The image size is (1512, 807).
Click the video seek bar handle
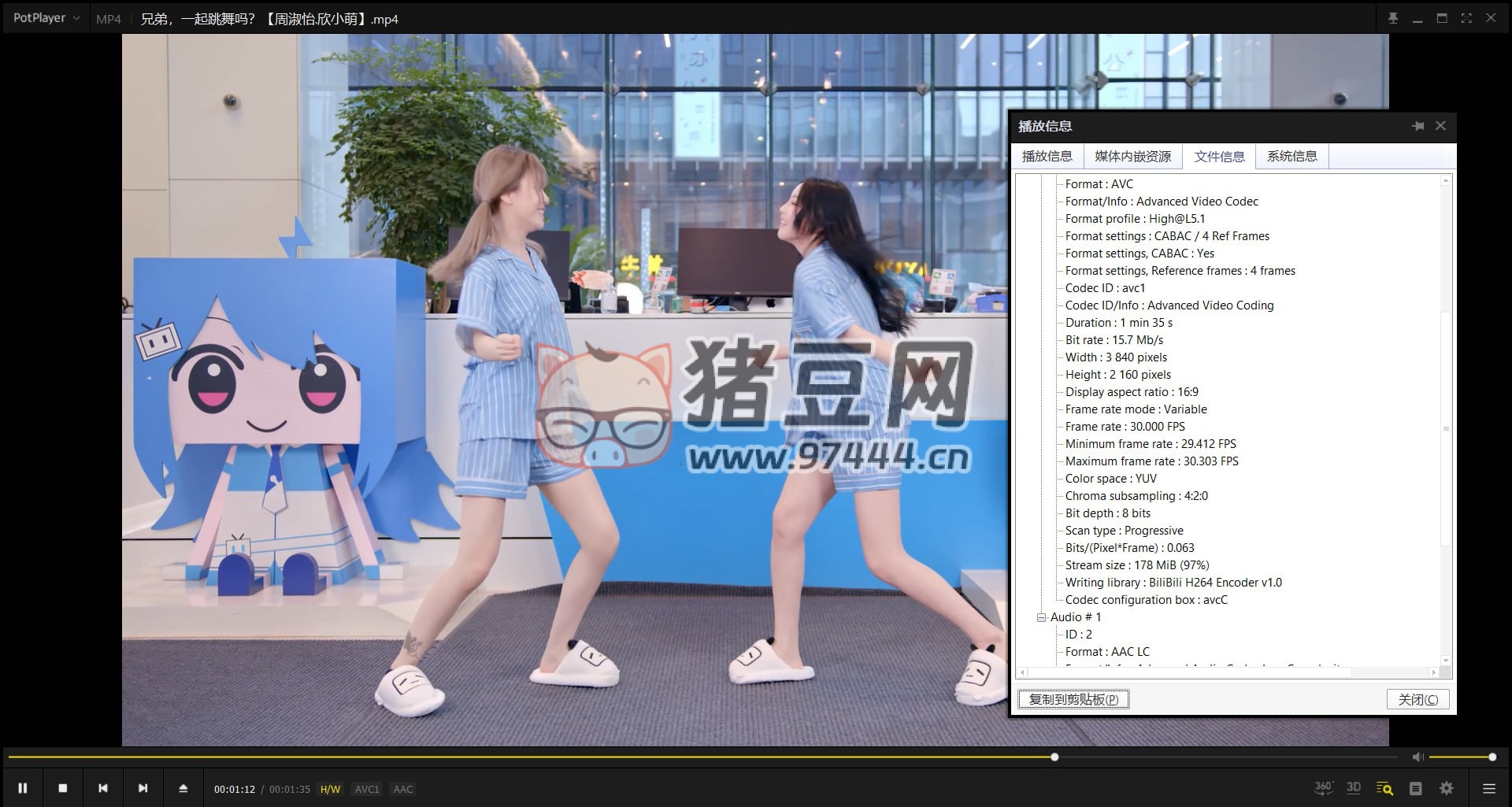coord(1054,757)
